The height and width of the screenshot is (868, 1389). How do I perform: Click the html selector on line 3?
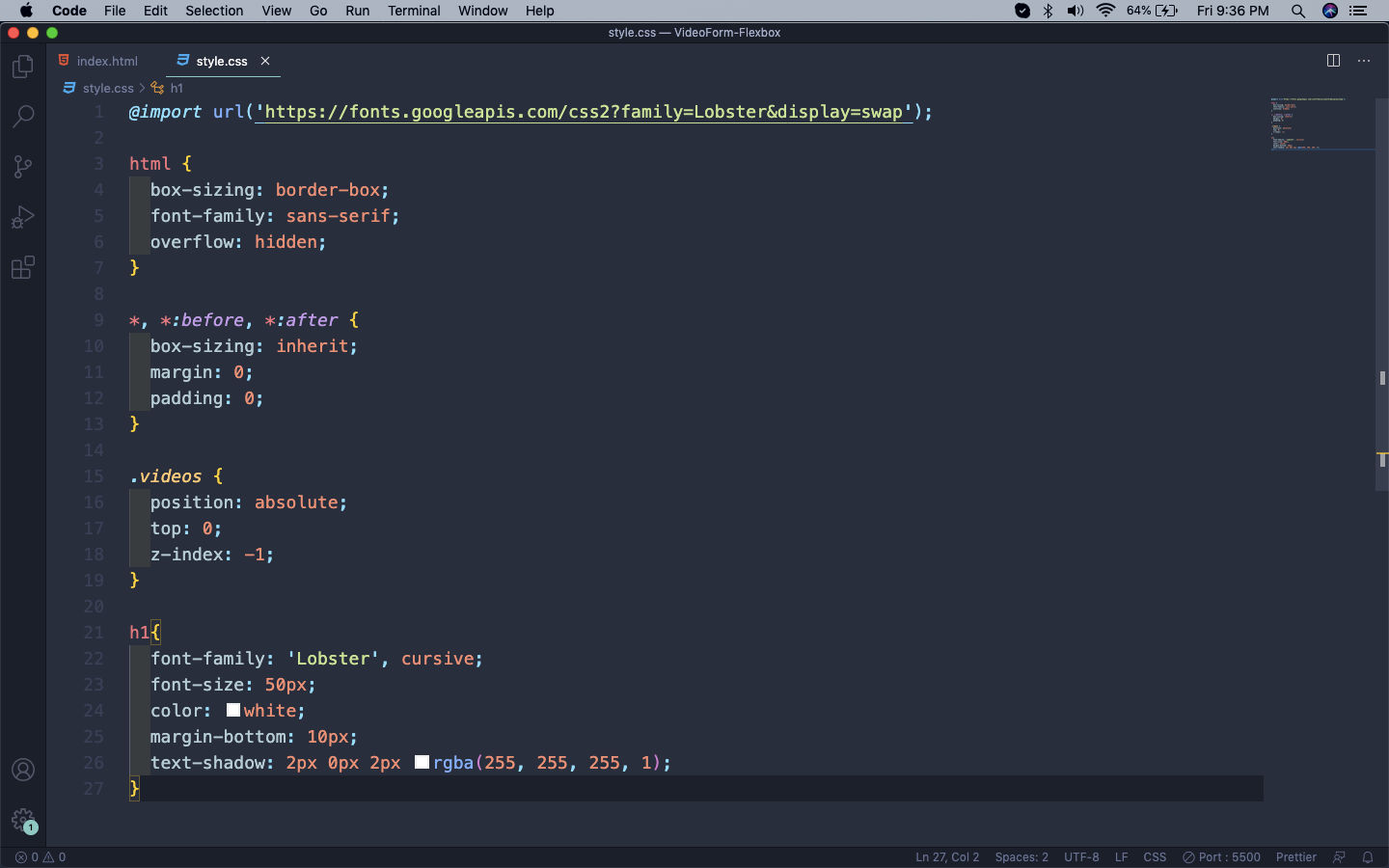pyautogui.click(x=150, y=164)
